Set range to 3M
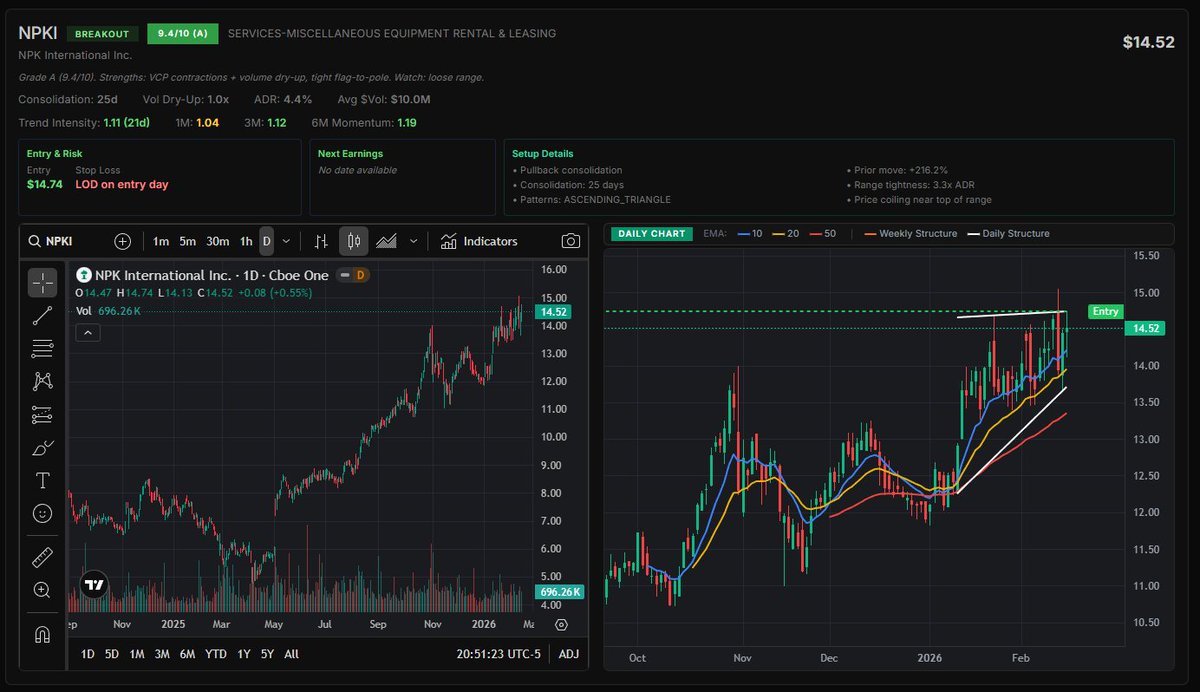 pyautogui.click(x=162, y=654)
